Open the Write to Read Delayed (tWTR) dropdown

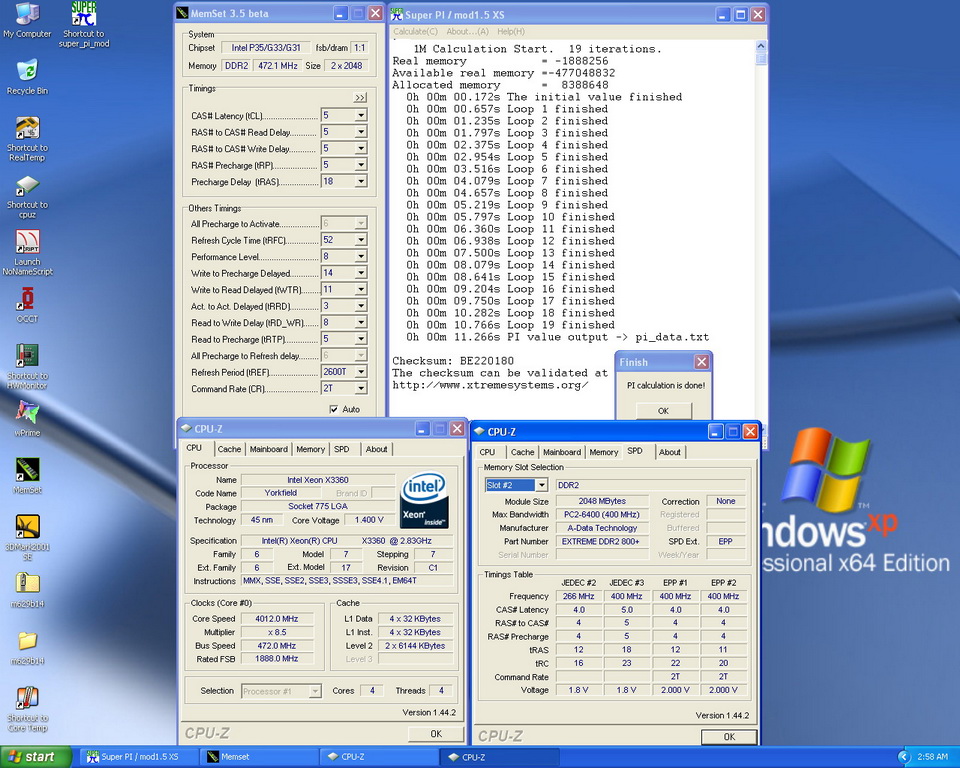point(361,289)
